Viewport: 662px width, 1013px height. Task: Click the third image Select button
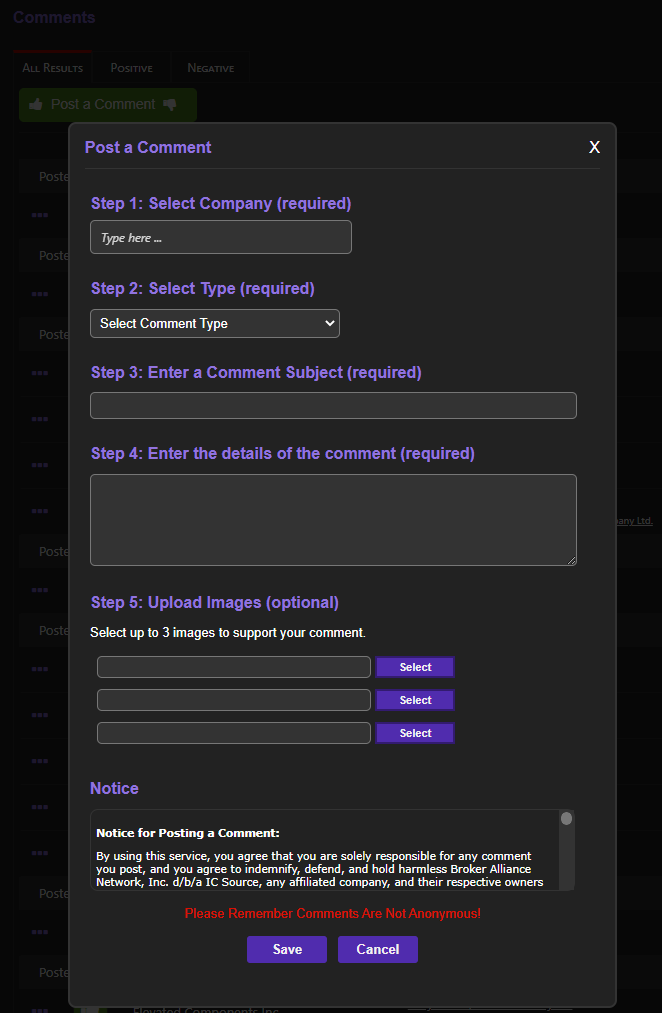[415, 734]
